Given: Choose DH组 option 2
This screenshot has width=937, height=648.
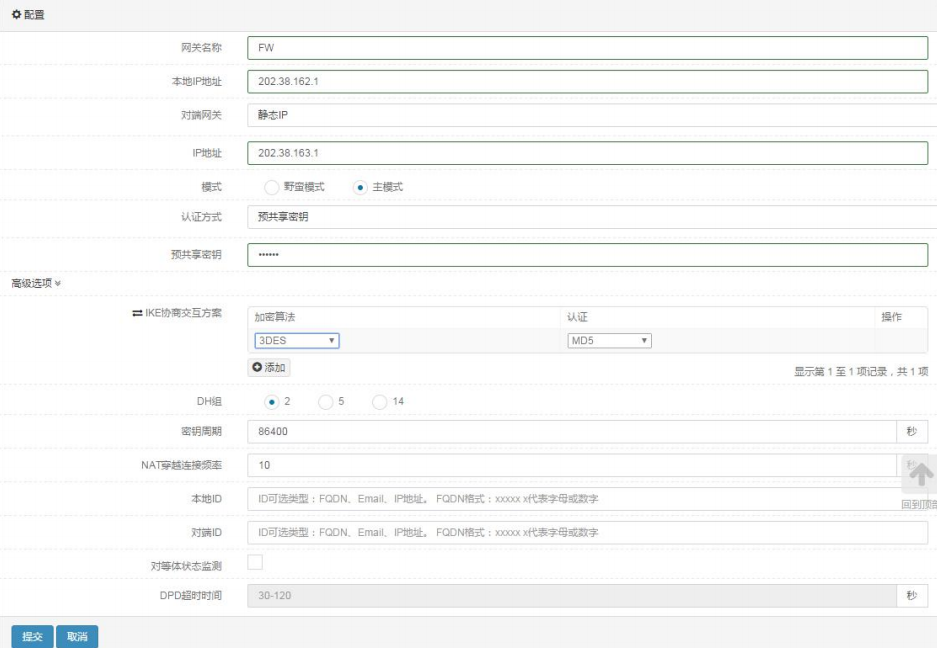Looking at the screenshot, I should pos(271,402).
